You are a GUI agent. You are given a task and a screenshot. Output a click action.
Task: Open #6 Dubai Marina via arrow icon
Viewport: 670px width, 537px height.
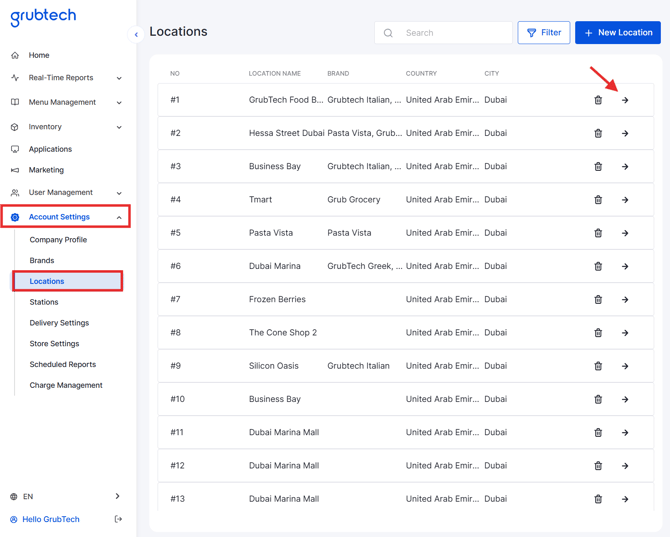(625, 266)
